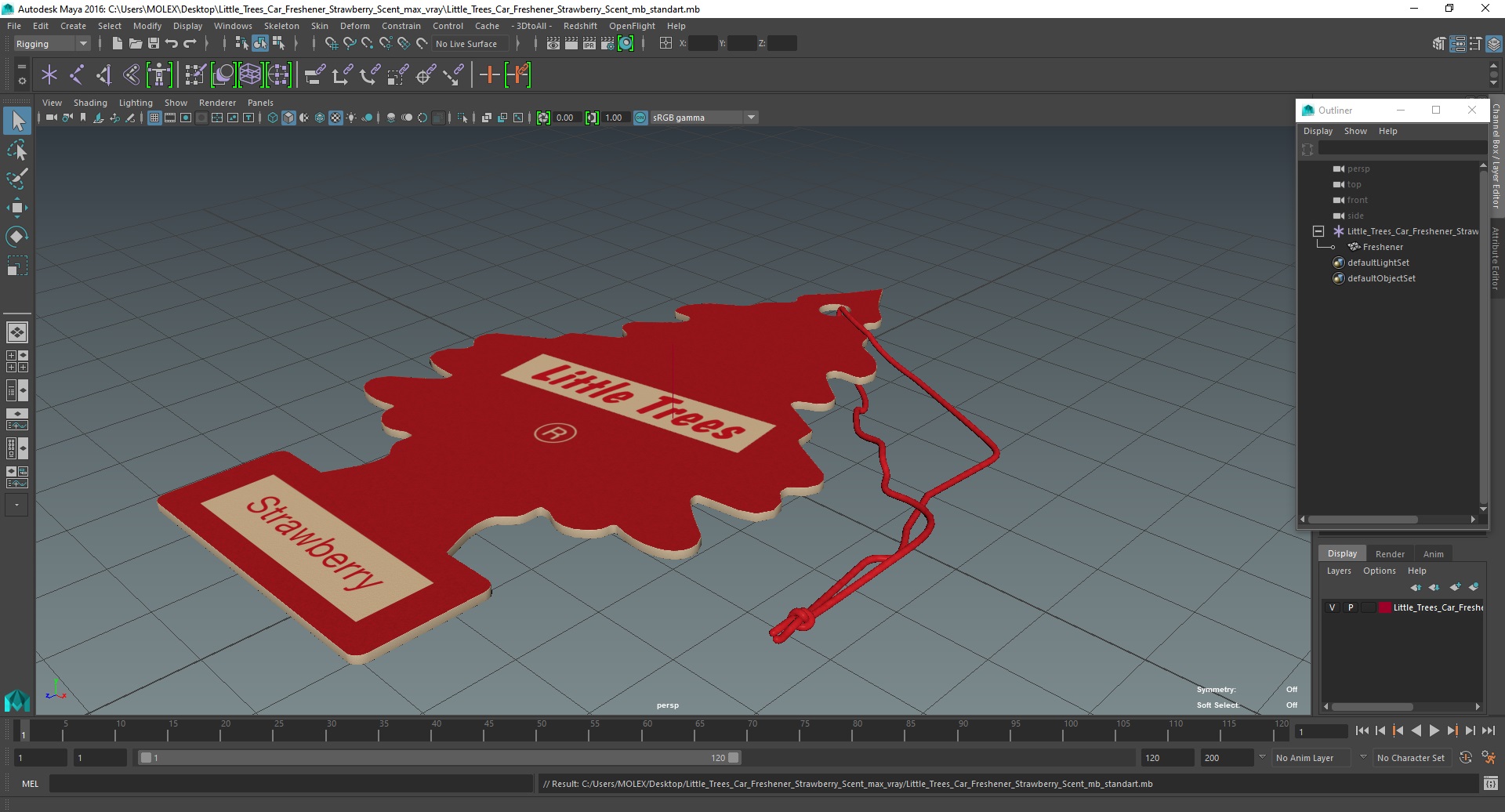
Task: Click the Lattice deformer shelf icon
Action: tap(250, 75)
